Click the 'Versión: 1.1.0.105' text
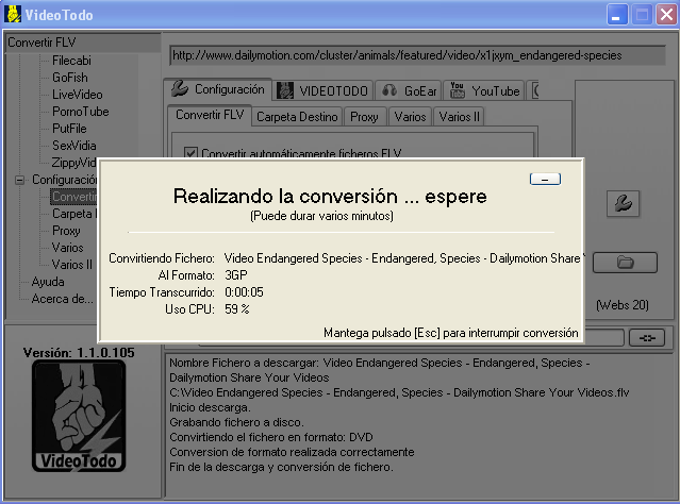Screen dimensions: 680x504 79,353
